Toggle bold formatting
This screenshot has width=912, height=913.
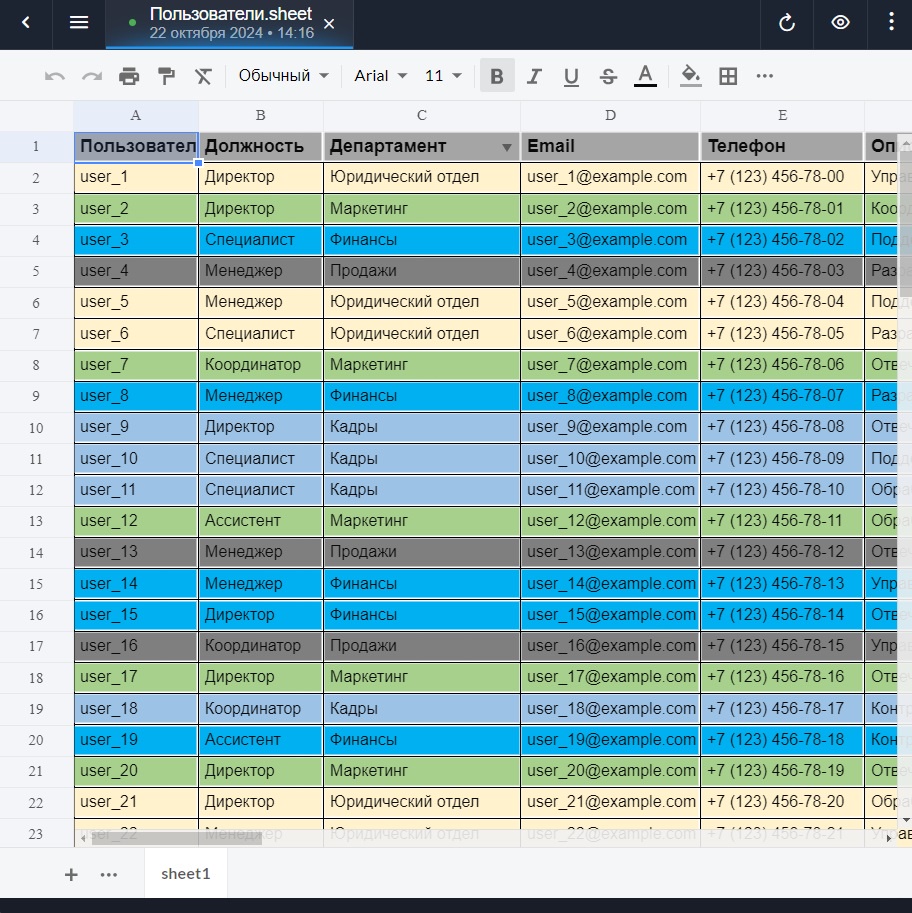pyautogui.click(x=497, y=76)
